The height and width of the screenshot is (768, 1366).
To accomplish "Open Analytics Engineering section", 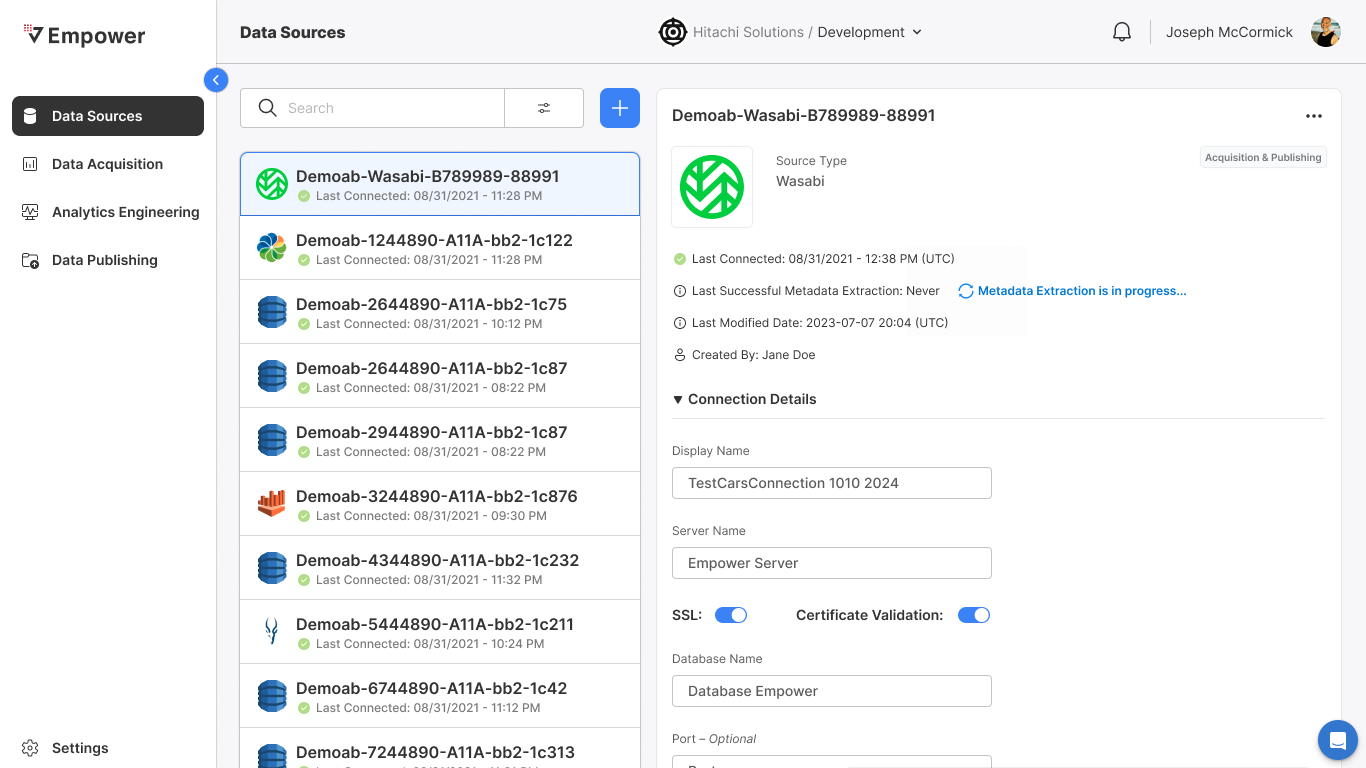I will coord(108,212).
